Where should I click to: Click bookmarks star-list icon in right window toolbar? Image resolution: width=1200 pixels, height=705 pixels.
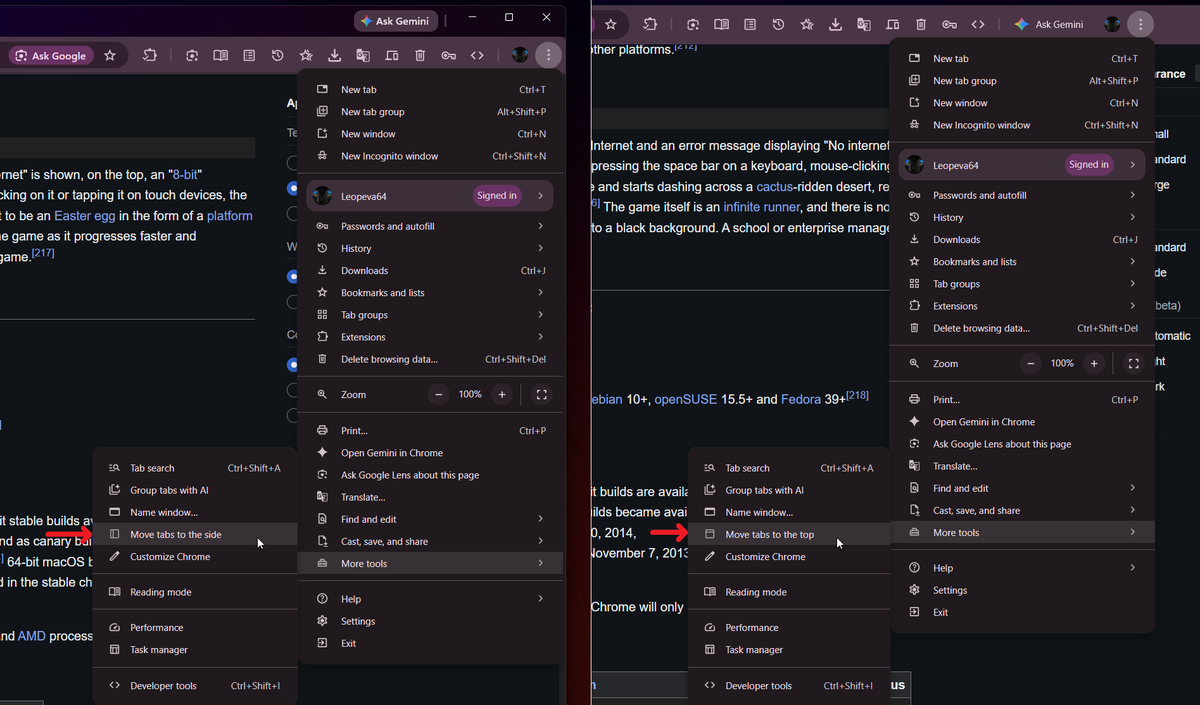pyautogui.click(x=806, y=24)
